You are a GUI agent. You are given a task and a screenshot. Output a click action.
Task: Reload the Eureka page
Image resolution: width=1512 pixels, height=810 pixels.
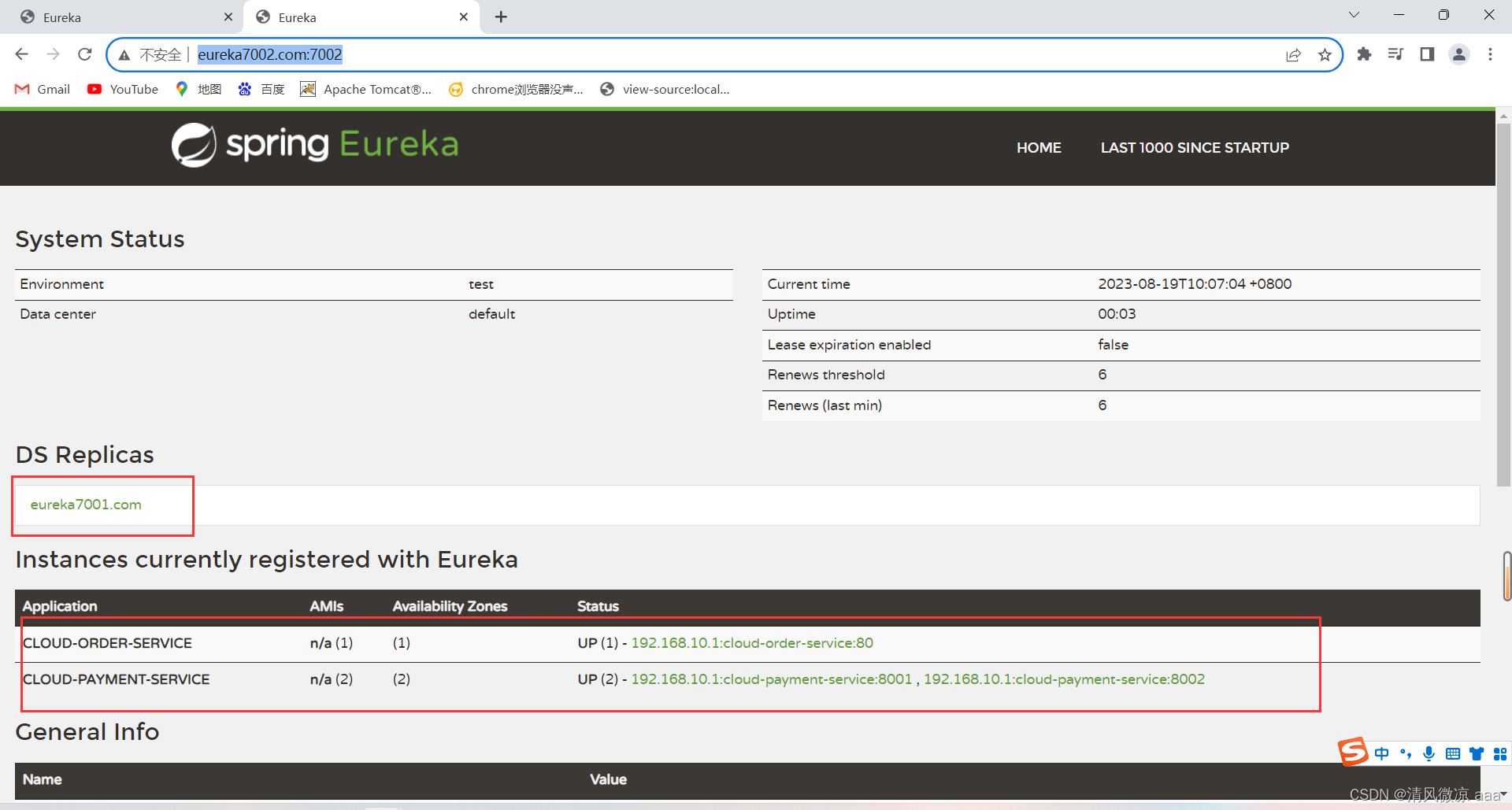[x=85, y=54]
